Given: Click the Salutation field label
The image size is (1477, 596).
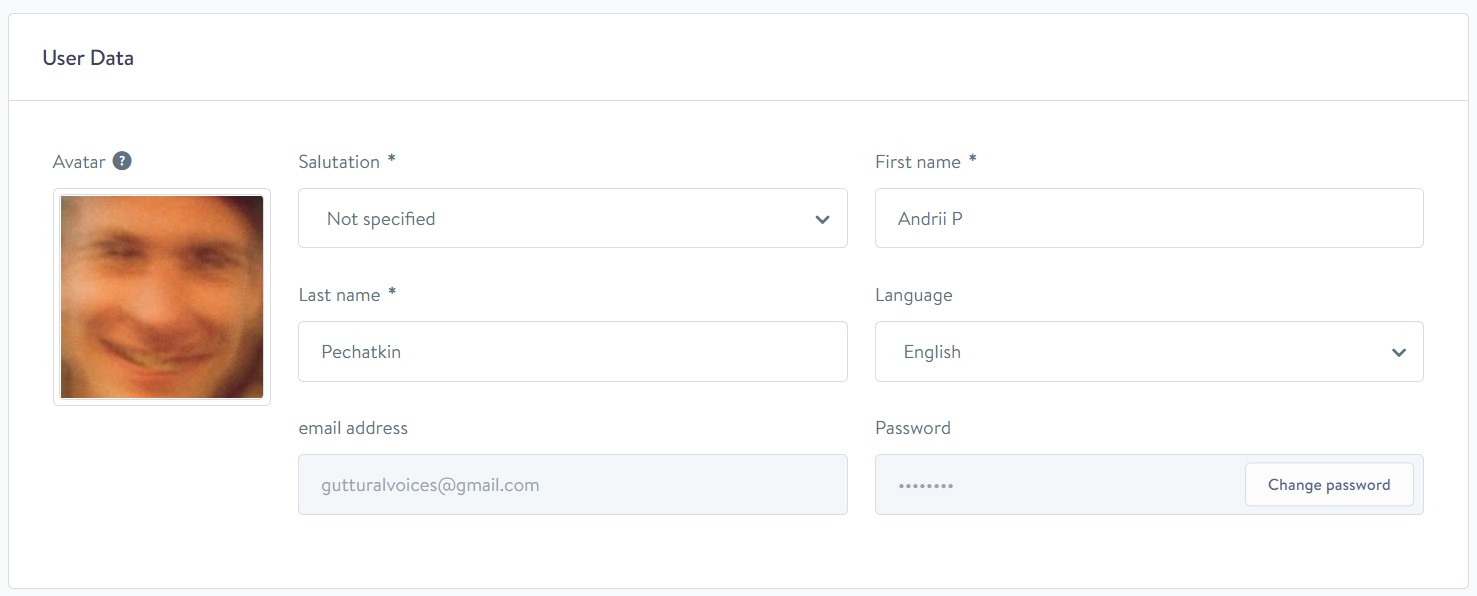Looking at the screenshot, I should [339, 162].
